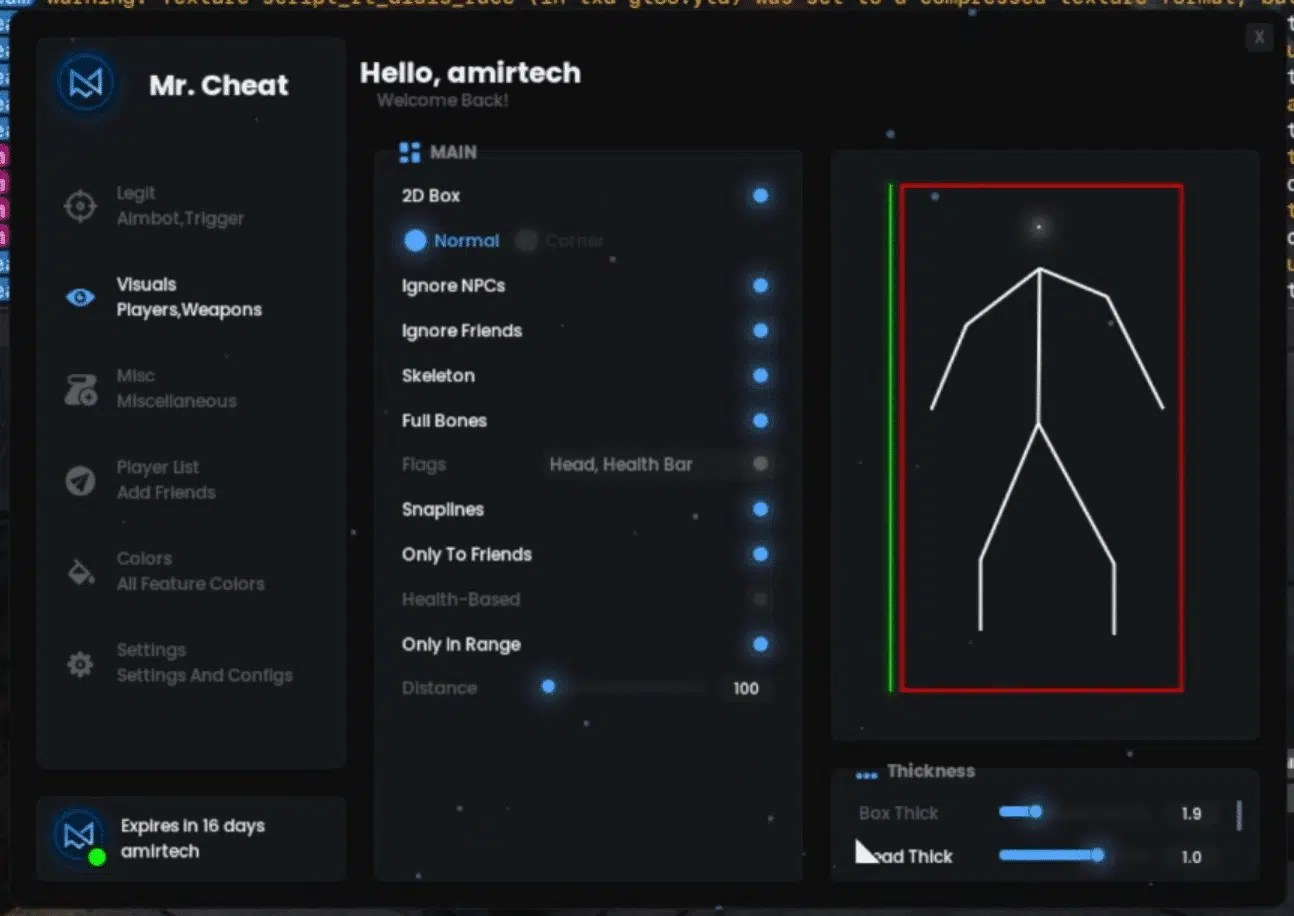The height and width of the screenshot is (916, 1294).
Task: Select the Legit aimbot crosshair icon
Action: (80, 205)
